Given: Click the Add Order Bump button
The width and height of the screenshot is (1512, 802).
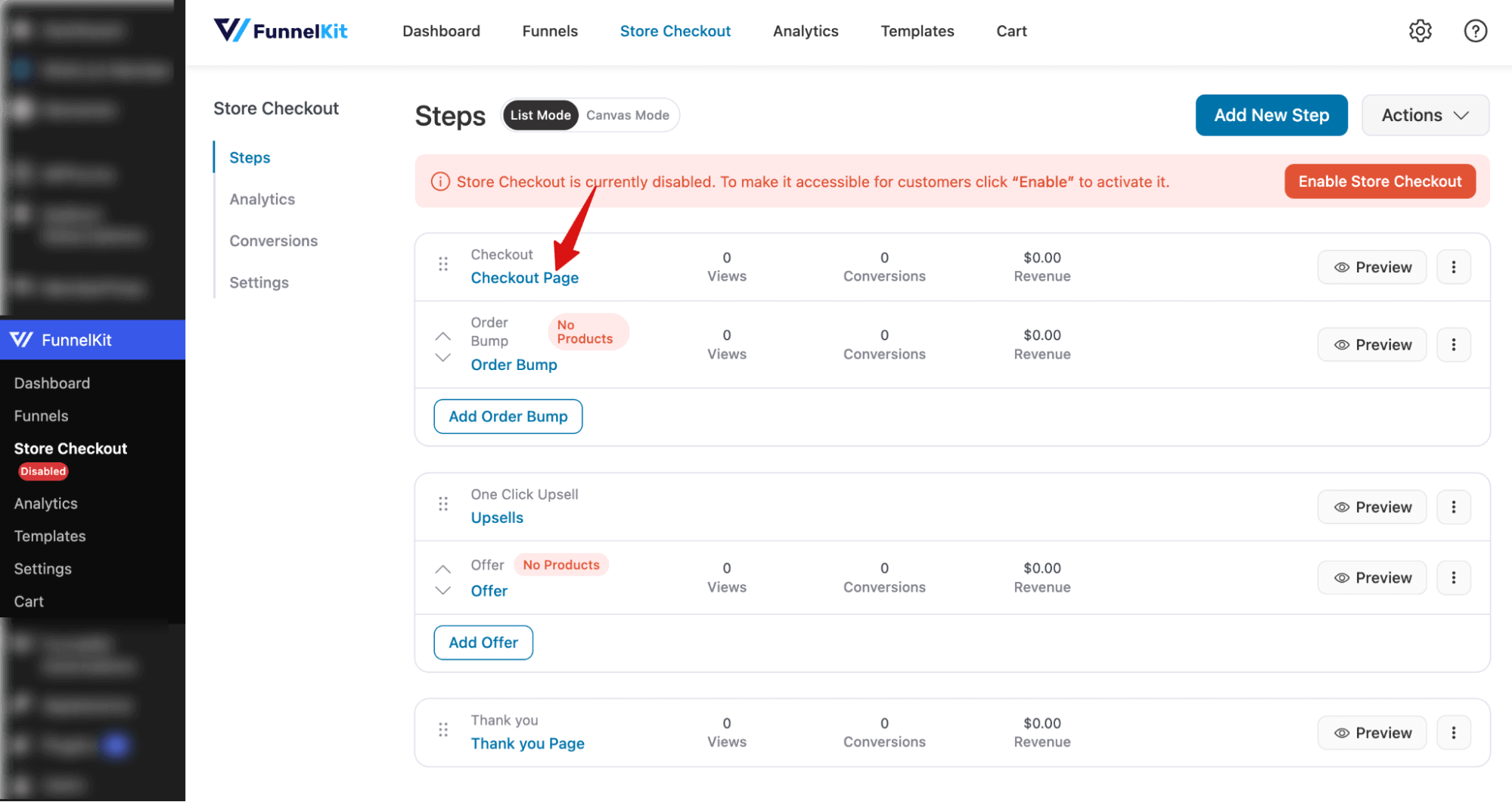Looking at the screenshot, I should coord(508,416).
